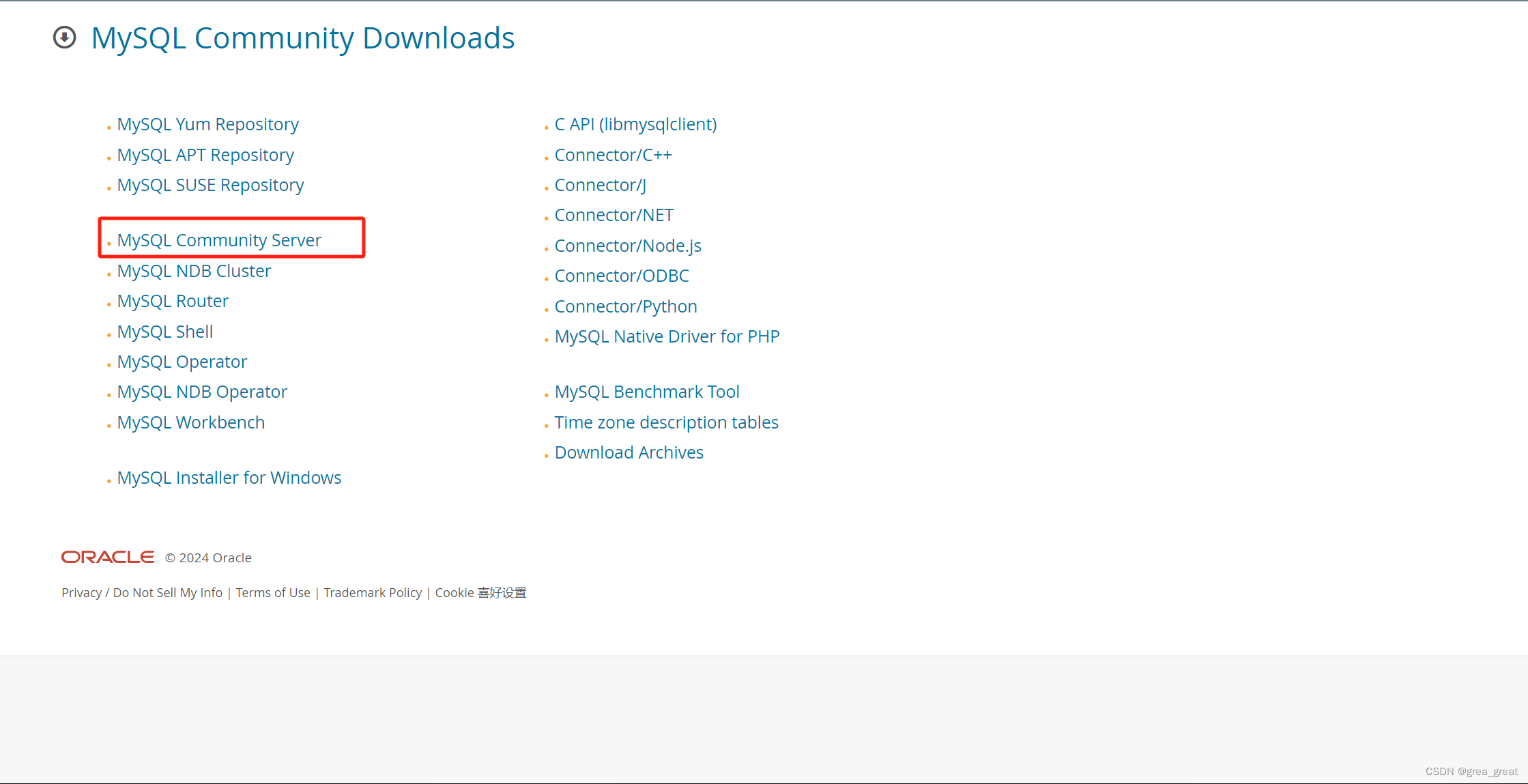Go to Connector/ODBC downloads

(622, 276)
